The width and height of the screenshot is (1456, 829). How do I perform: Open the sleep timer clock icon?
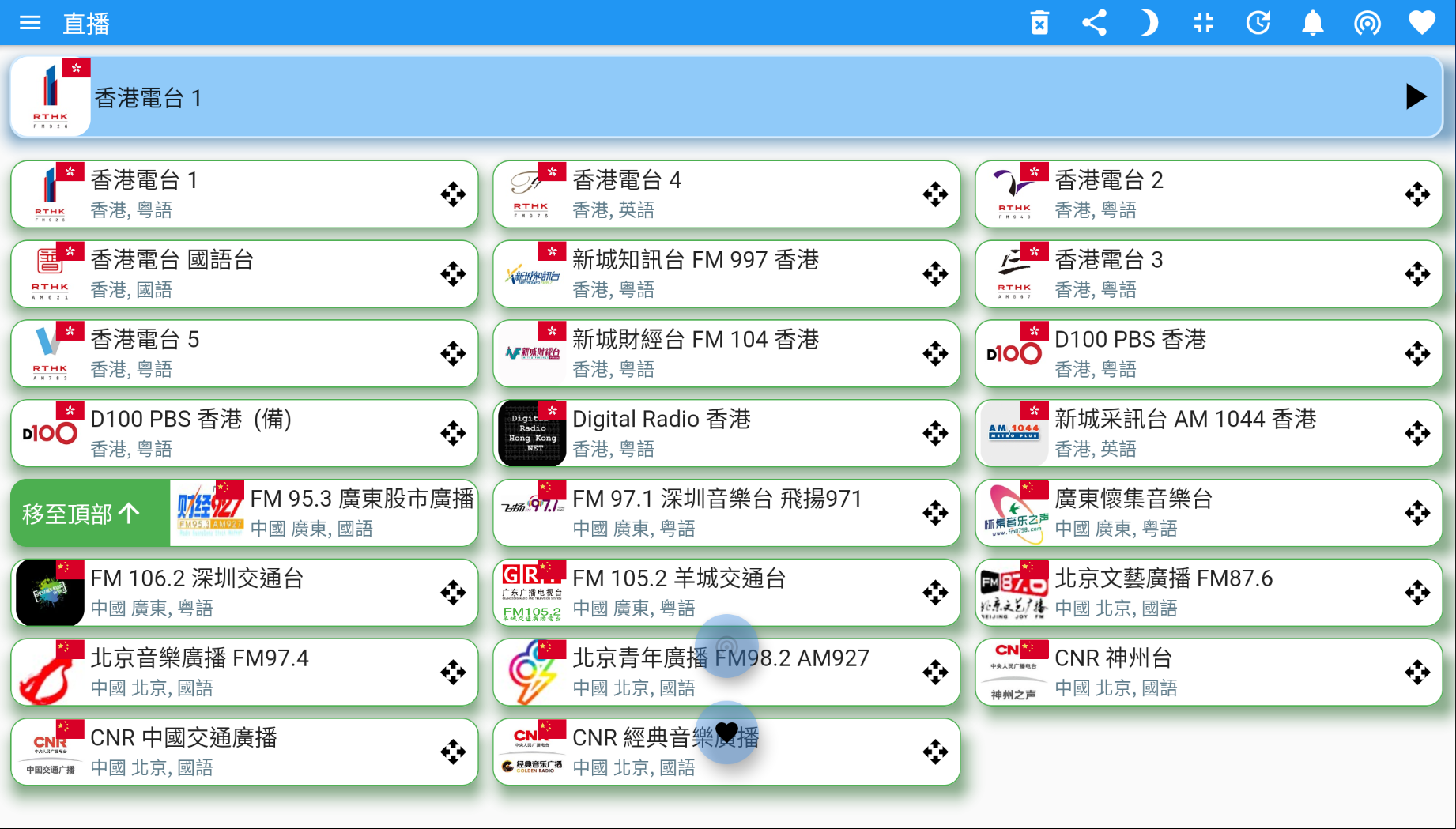[1258, 23]
